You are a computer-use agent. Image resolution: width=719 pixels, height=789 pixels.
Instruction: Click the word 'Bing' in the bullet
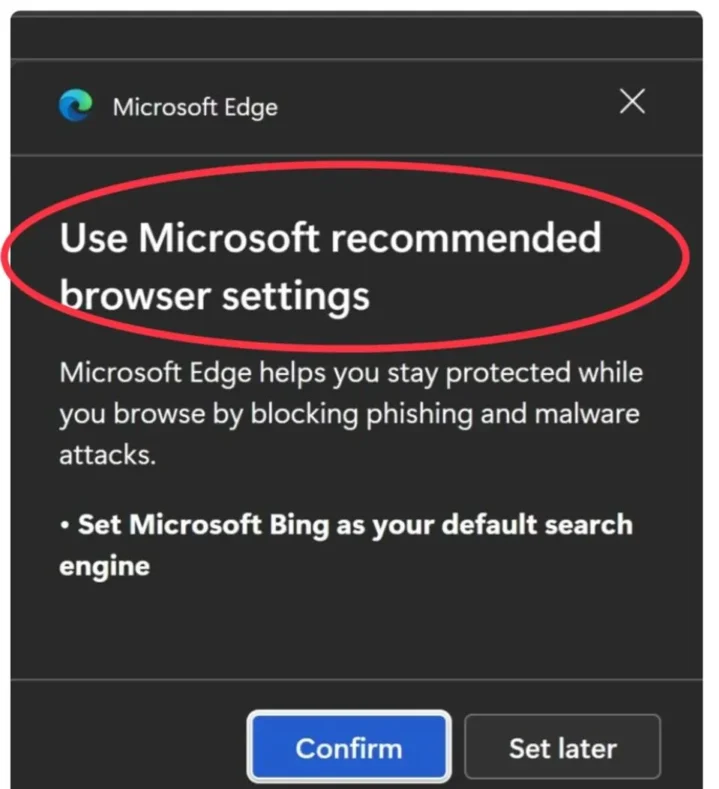(299, 525)
